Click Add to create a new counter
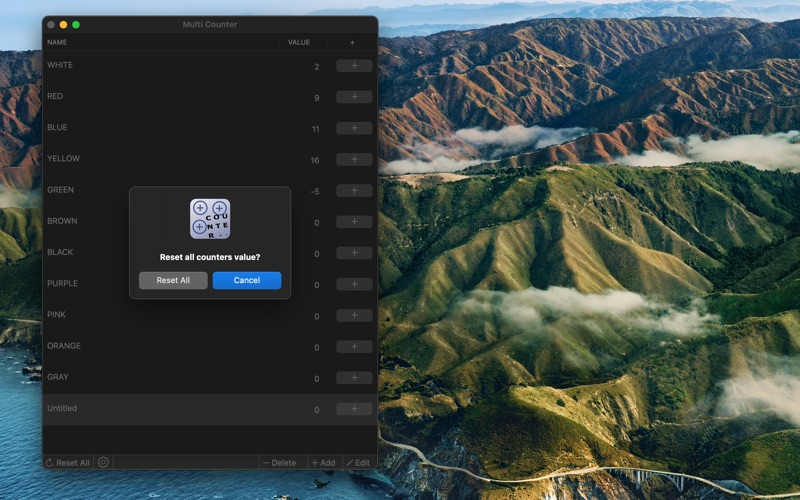 [x=323, y=463]
